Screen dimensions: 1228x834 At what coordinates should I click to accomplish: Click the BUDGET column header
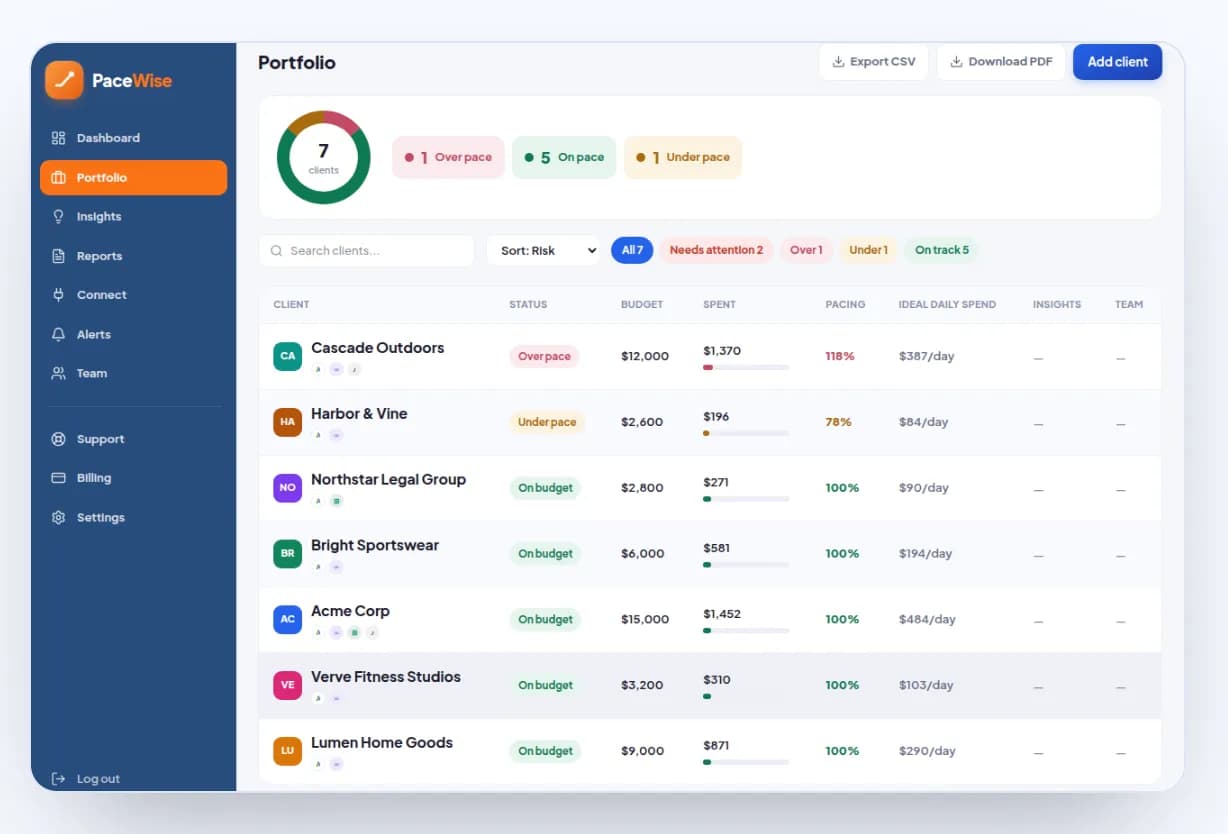pyautogui.click(x=642, y=304)
